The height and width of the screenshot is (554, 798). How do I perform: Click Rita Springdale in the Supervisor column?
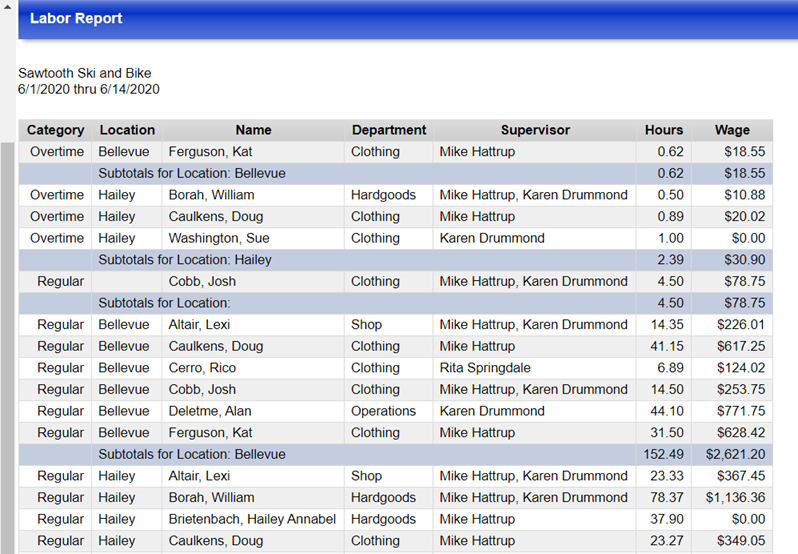(x=484, y=368)
